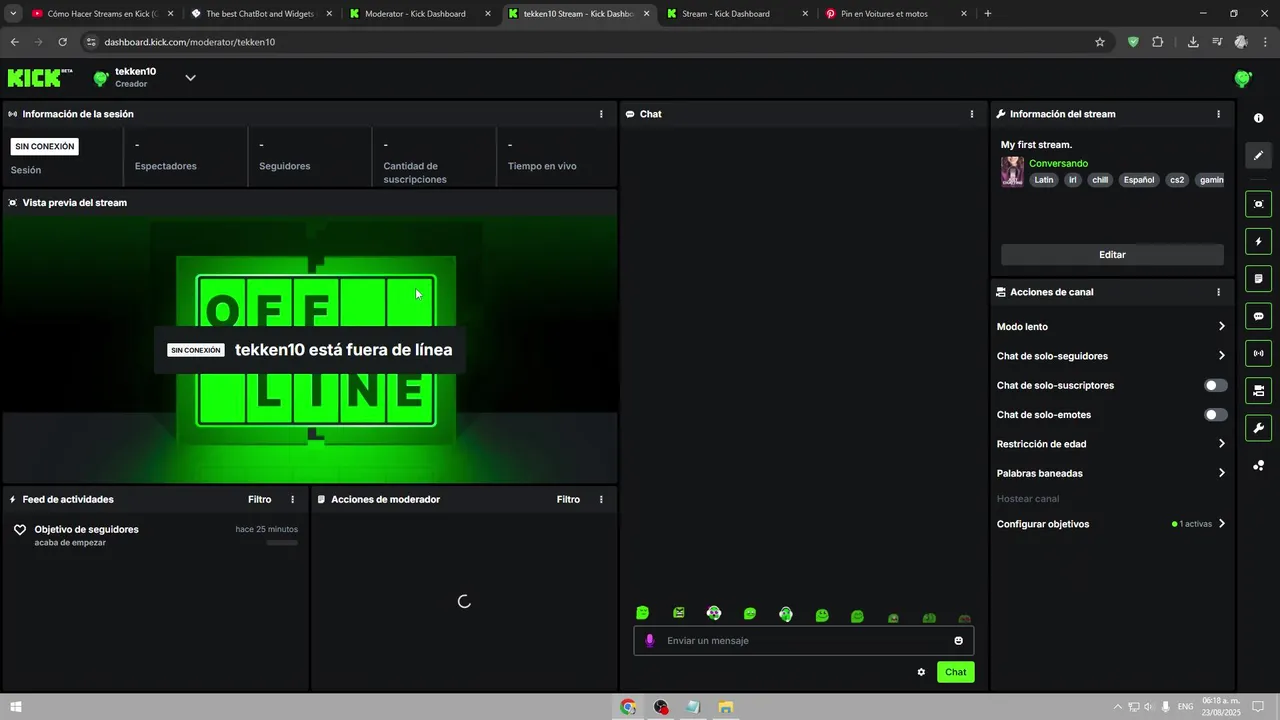Open the screen capture sidebar icon
The width and height of the screenshot is (1280, 720).
point(1258,204)
